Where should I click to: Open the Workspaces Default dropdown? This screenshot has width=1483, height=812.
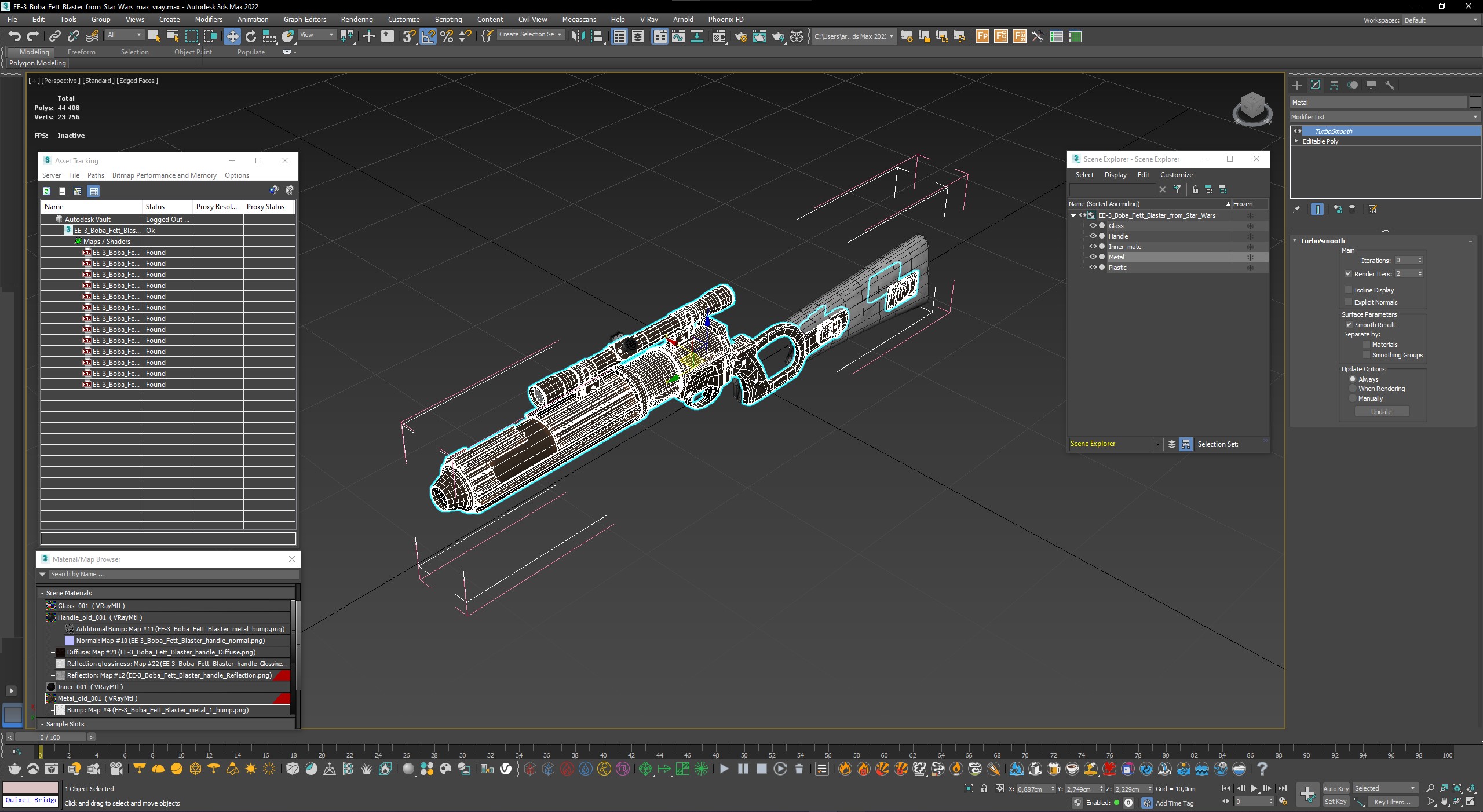1441,20
